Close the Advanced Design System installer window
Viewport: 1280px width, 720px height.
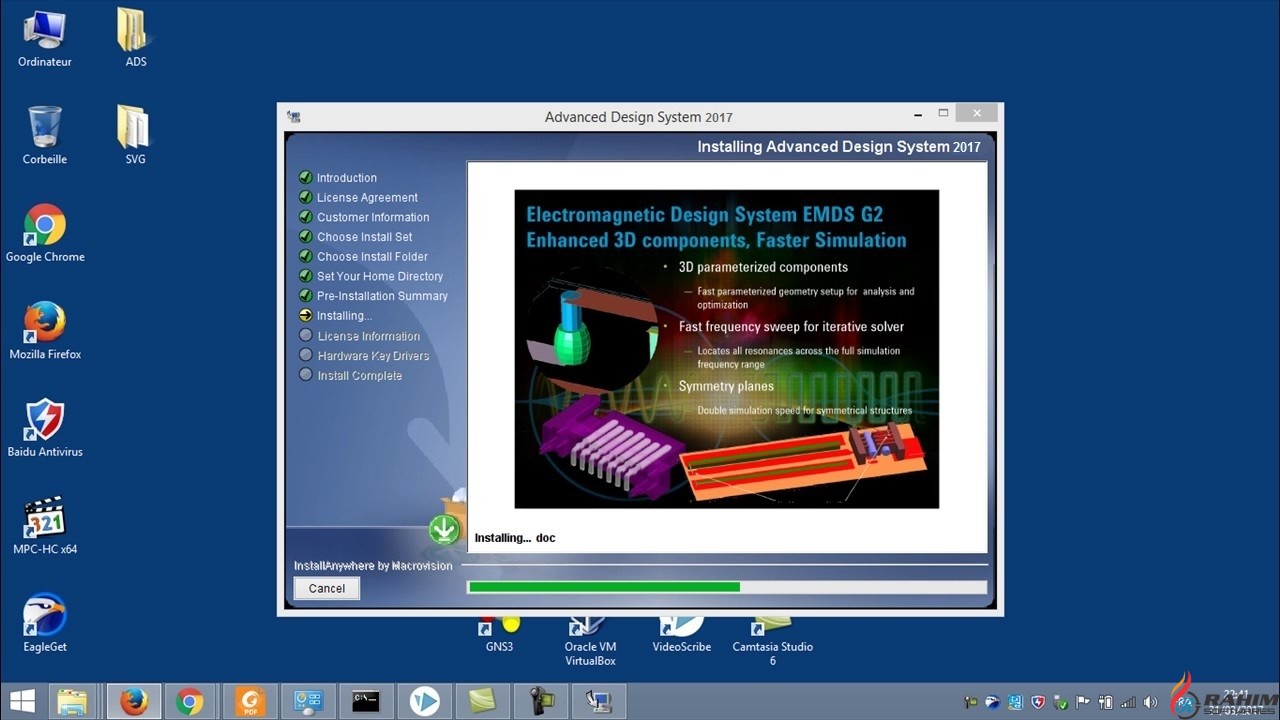tap(976, 113)
